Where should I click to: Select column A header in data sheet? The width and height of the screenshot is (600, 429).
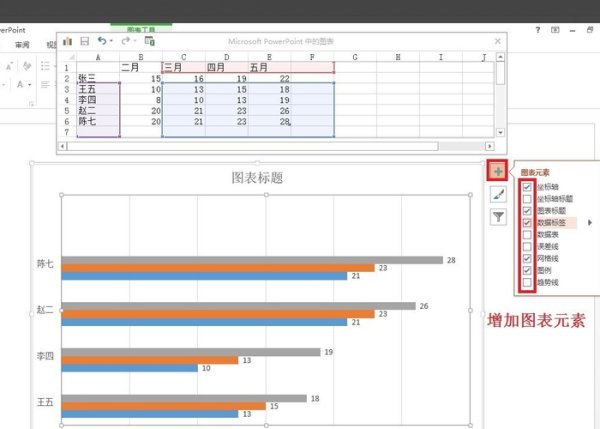click(x=98, y=57)
